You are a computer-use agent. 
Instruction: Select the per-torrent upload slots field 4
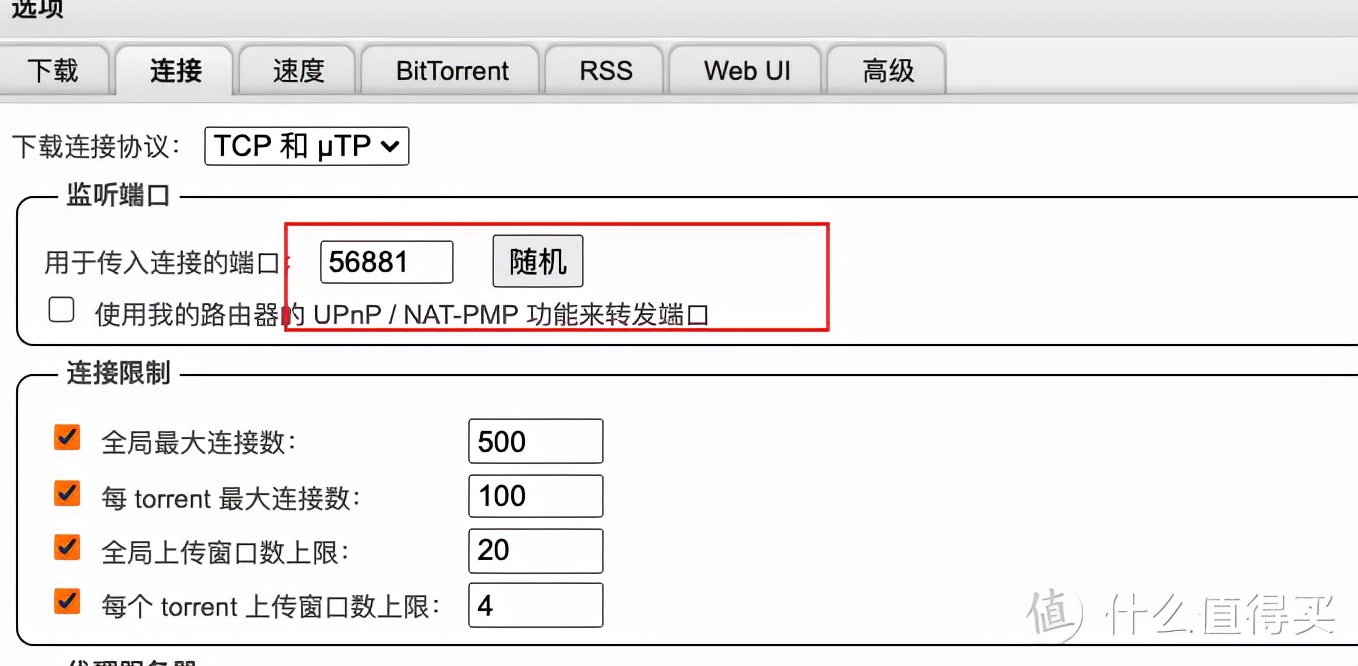[x=535, y=605]
